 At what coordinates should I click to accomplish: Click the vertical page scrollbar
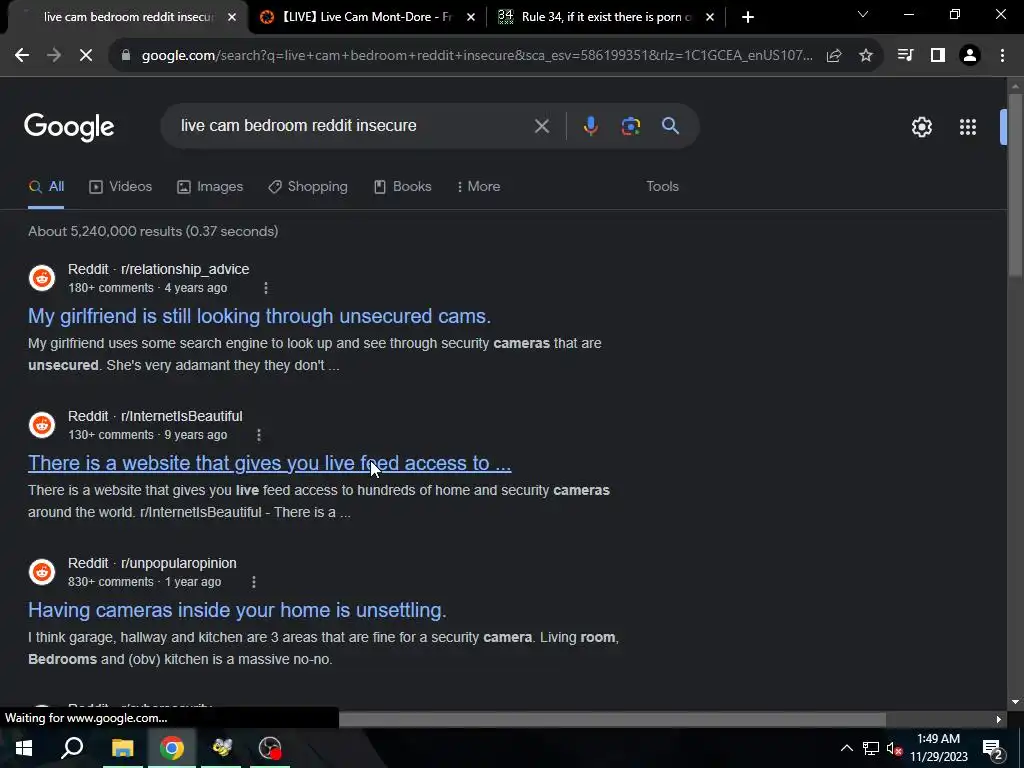(1015, 186)
